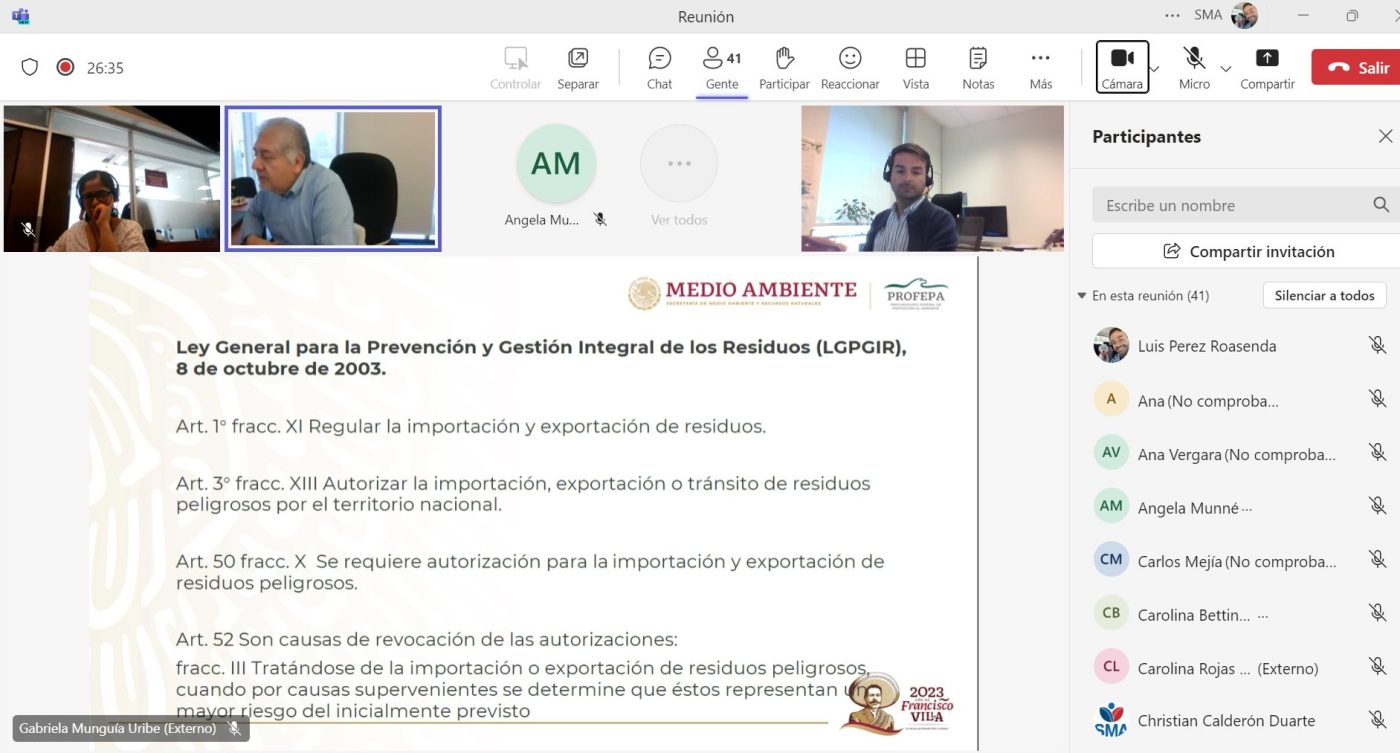This screenshot has height=753, width=1400.
Task: Click the CB avatar of Carolina Bettin
Action: point(1111,613)
